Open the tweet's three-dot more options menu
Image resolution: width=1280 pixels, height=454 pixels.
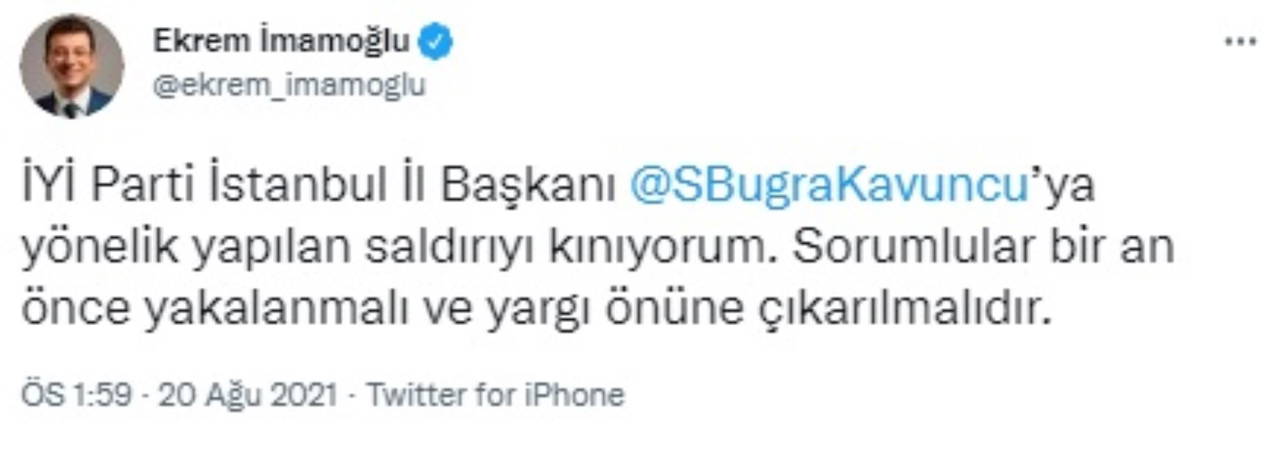point(1240,43)
